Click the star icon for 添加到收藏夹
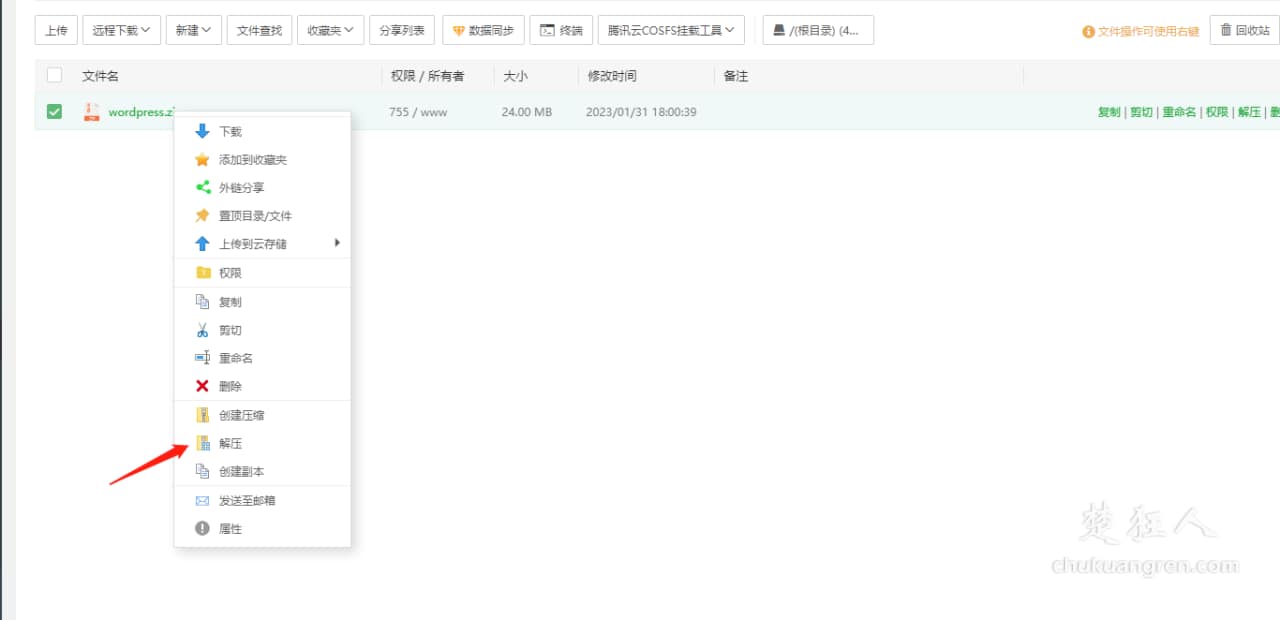This screenshot has height=620, width=1280. (202, 160)
